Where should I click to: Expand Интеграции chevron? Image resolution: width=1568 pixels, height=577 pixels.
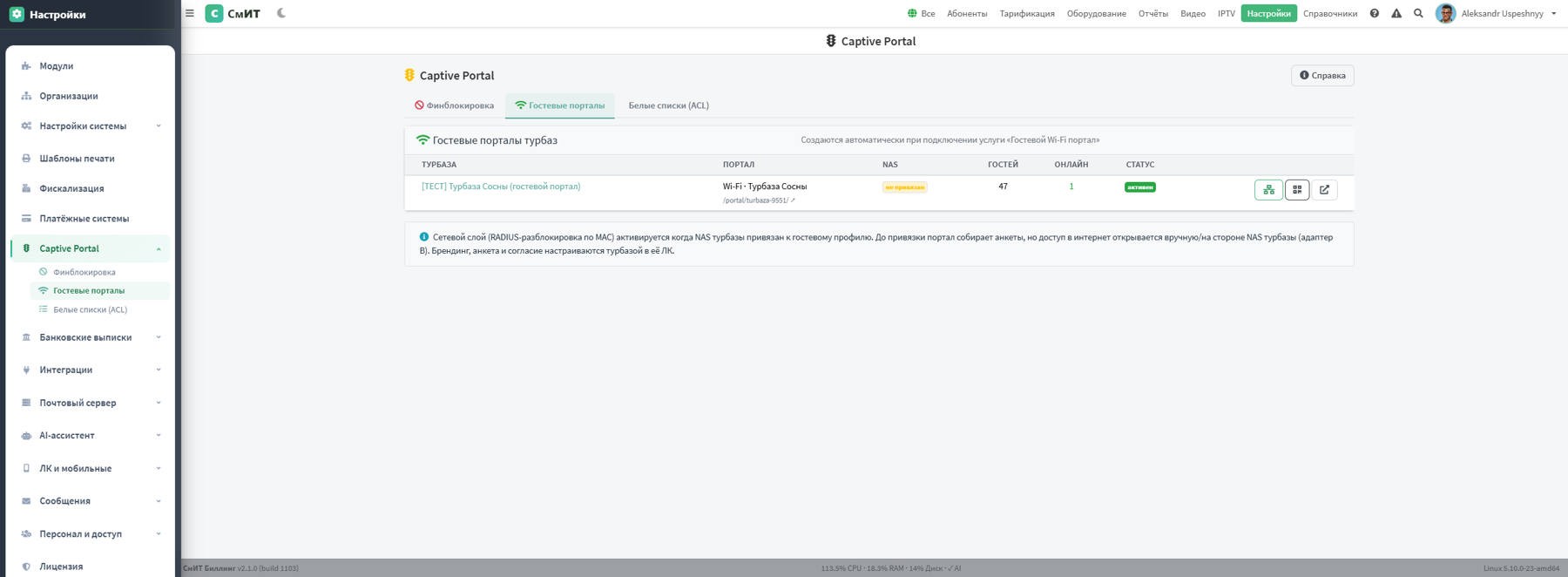[159, 370]
